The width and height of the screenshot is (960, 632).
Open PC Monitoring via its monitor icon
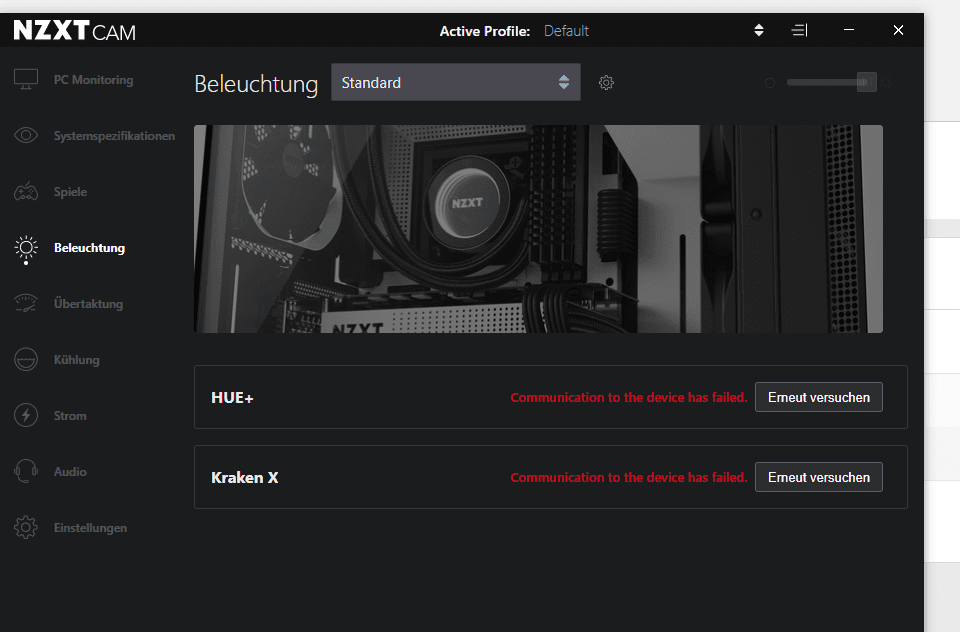pos(26,79)
